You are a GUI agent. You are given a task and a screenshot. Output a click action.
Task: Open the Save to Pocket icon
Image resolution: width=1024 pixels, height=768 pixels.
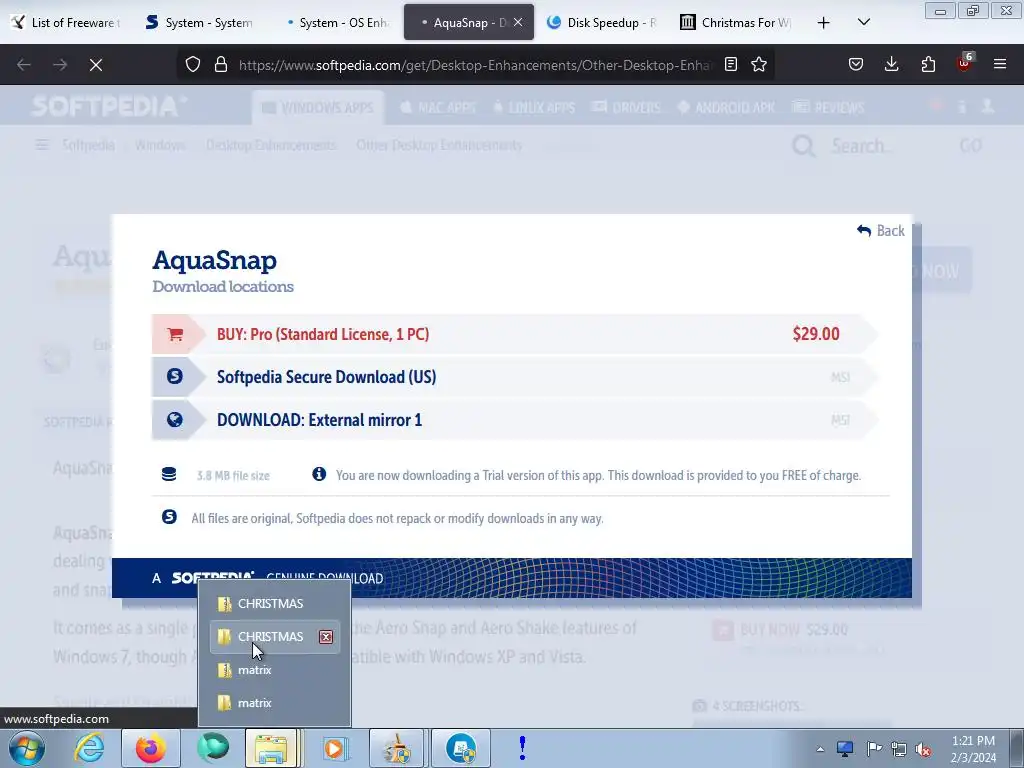point(856,64)
